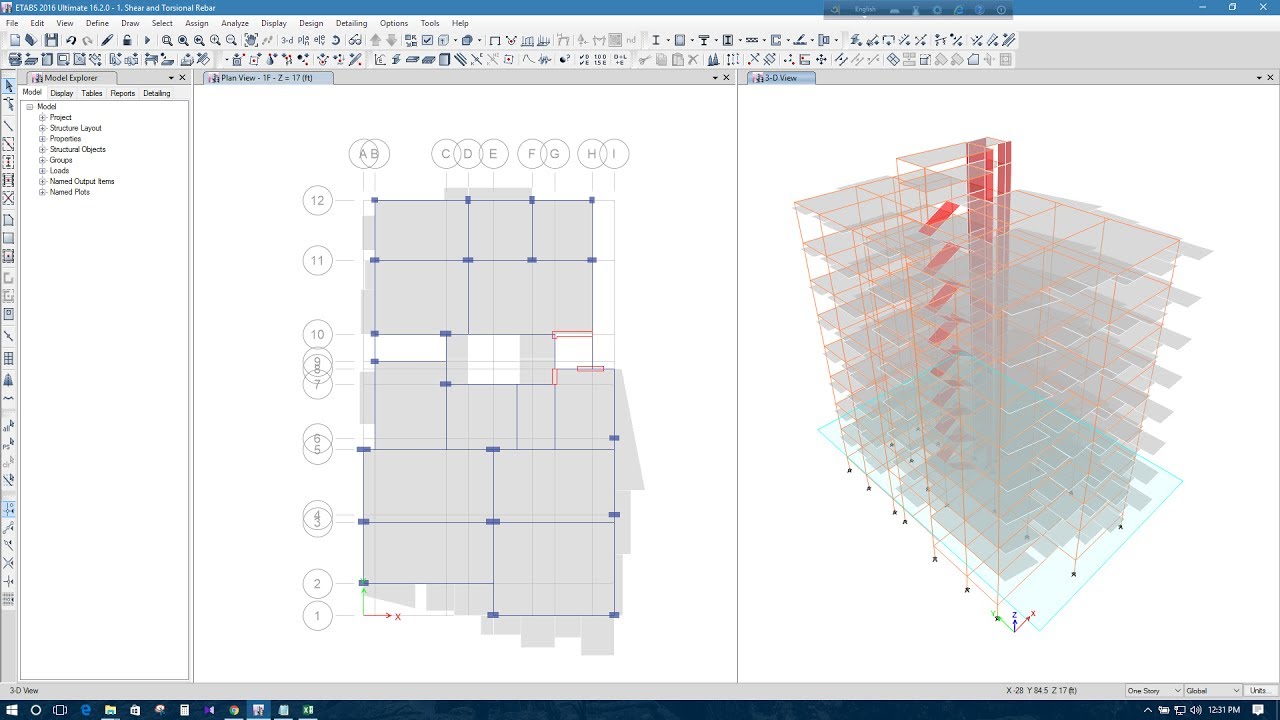Open the Analyze menu
Image resolution: width=1280 pixels, height=720 pixels.
tap(234, 22)
